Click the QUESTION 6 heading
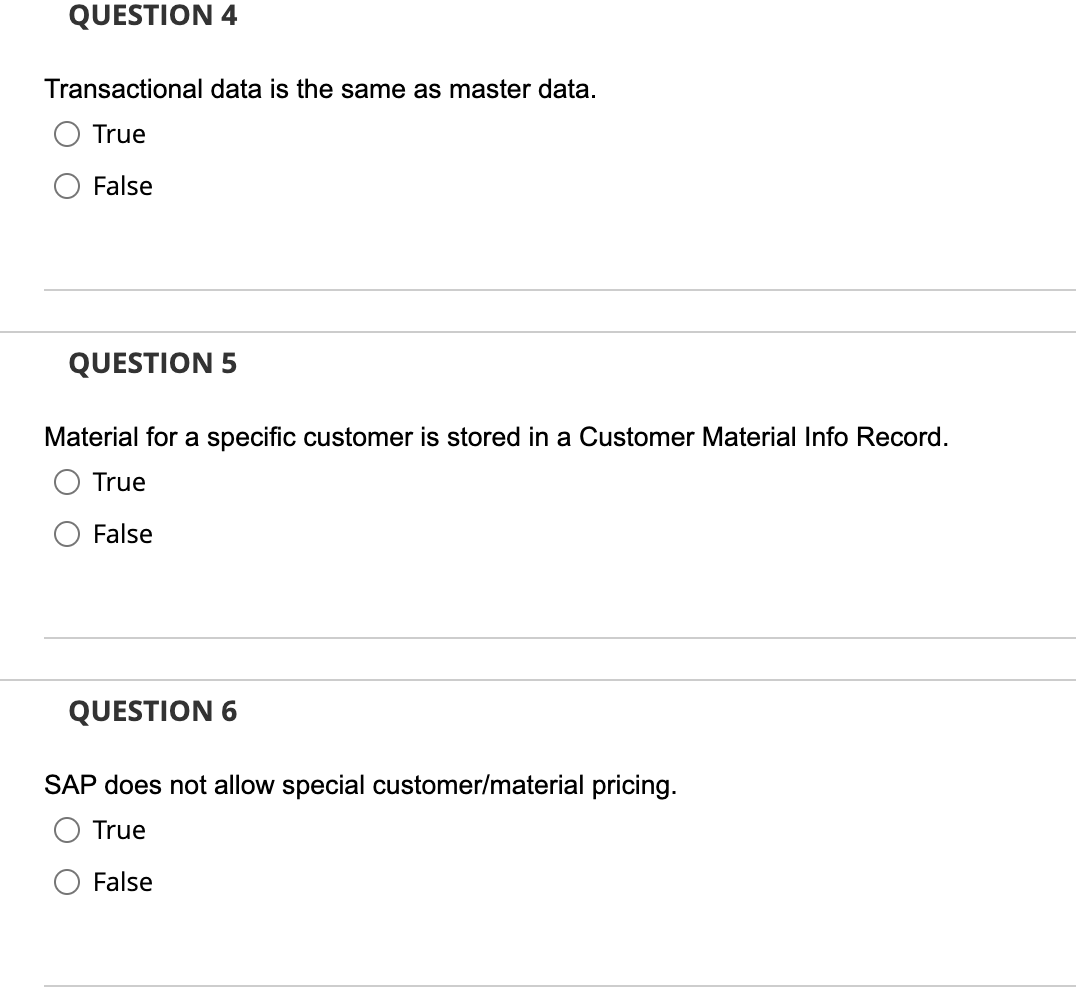This screenshot has width=1076, height=992. [x=152, y=711]
